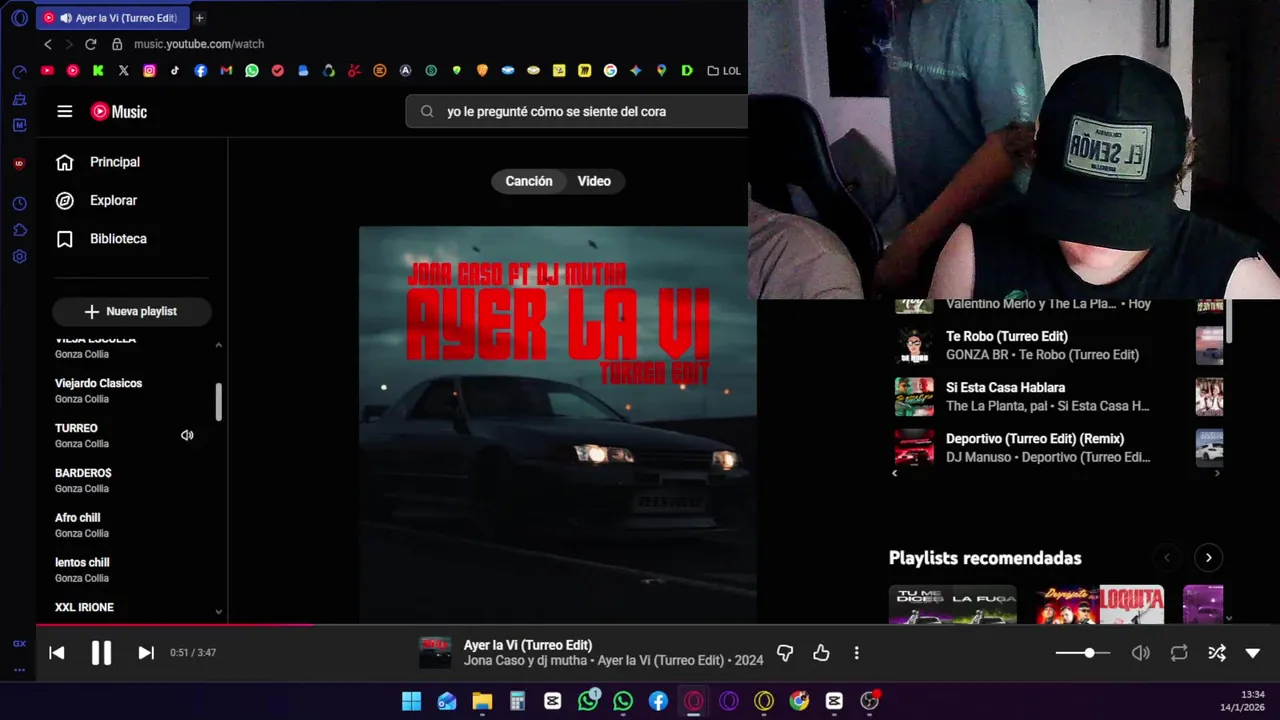Open the BARDERO$ playlist
Screen dimensions: 1280x720
83,473
